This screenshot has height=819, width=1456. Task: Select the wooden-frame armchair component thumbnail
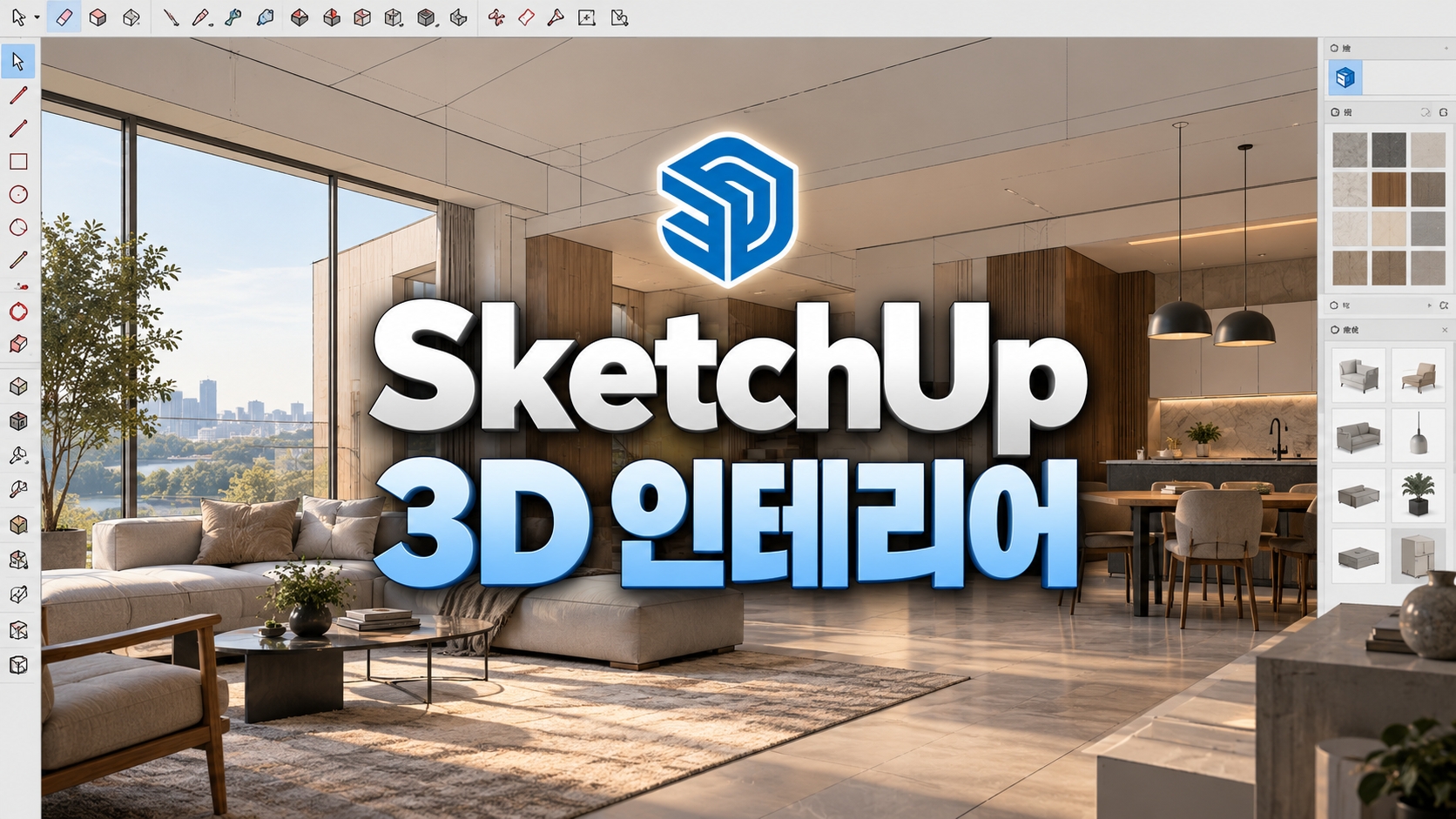[x=1419, y=375]
